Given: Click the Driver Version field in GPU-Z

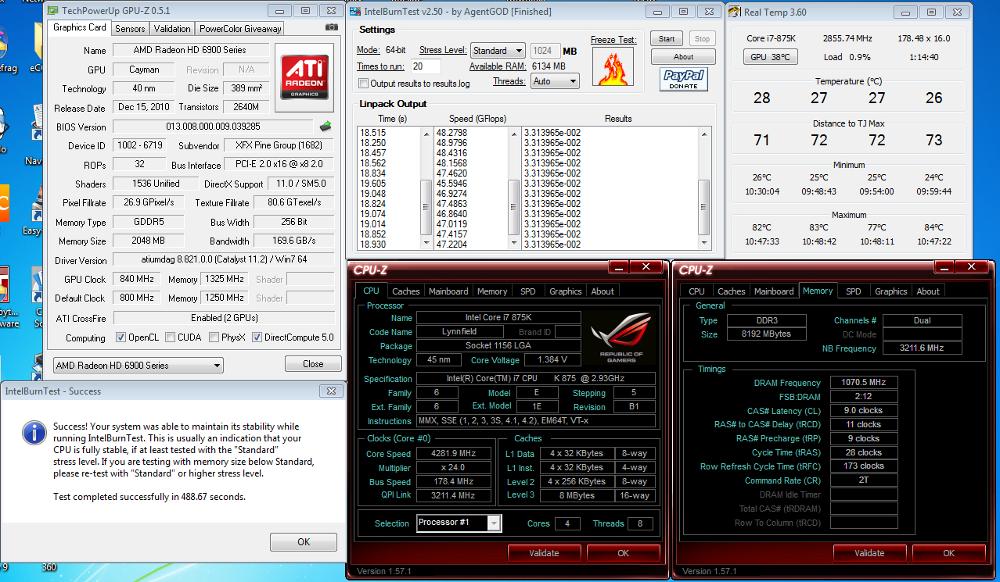Looking at the screenshot, I should pos(224,259).
